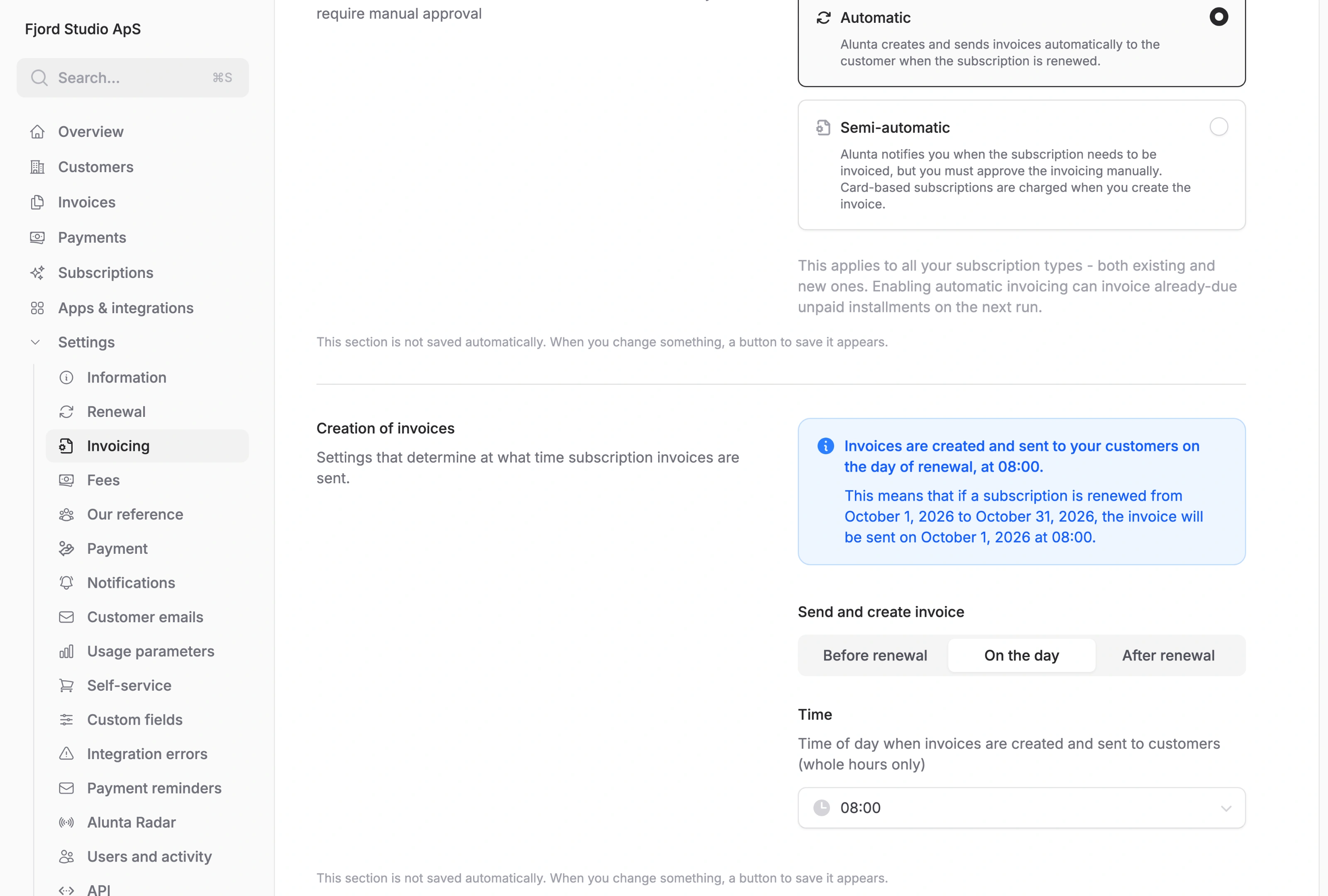Click the Apps & integrations grid icon
1328x896 pixels.
tap(37, 308)
